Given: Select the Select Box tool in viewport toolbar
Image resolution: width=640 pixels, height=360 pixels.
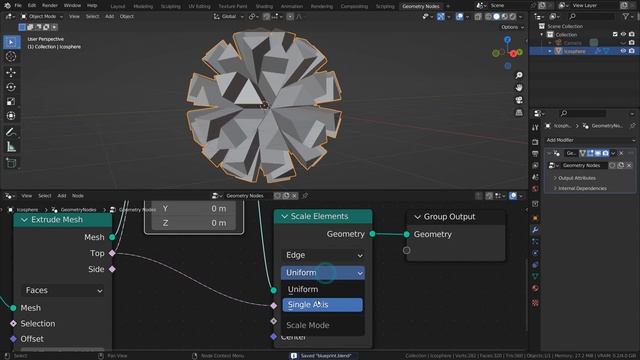Looking at the screenshot, I should tap(11, 42).
